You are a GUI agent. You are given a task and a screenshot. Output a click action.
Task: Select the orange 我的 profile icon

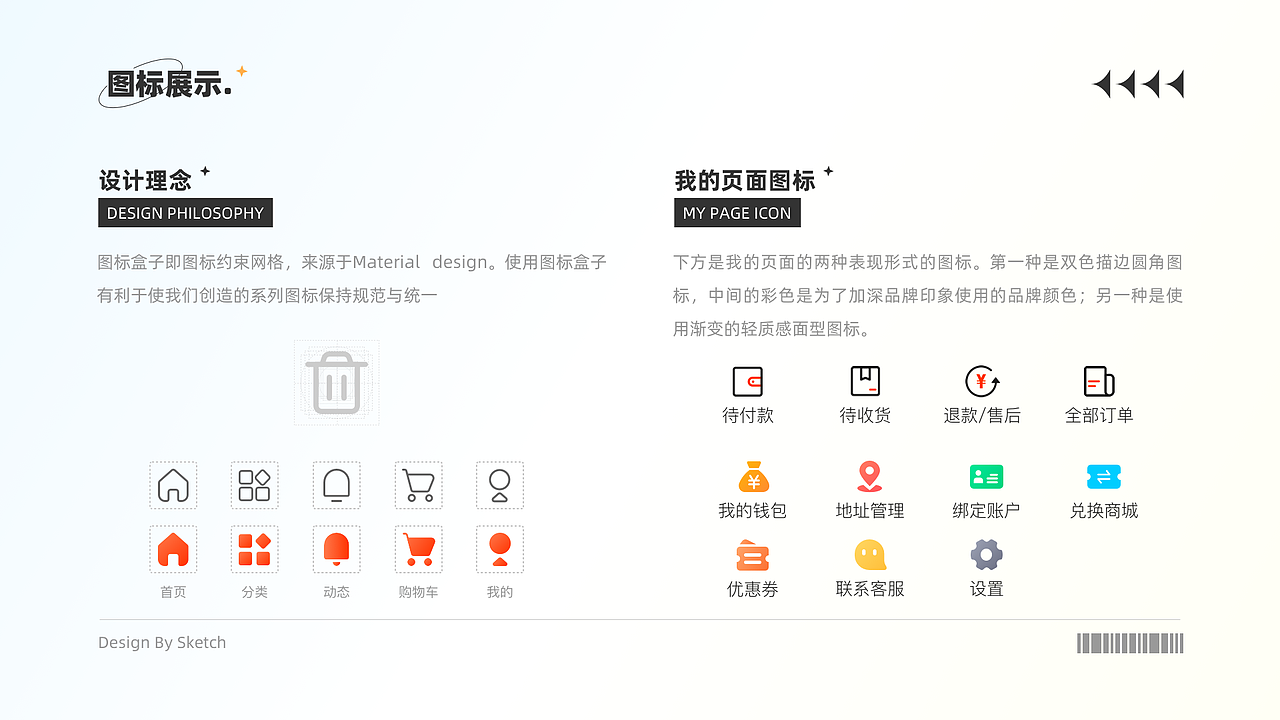[x=500, y=548]
